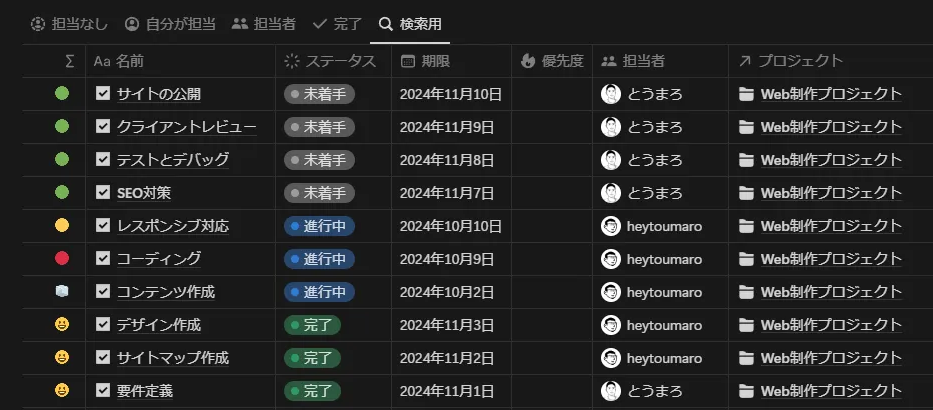Click the green circle for サイトの公開
Image resolution: width=933 pixels, height=410 pixels.
coord(62,93)
